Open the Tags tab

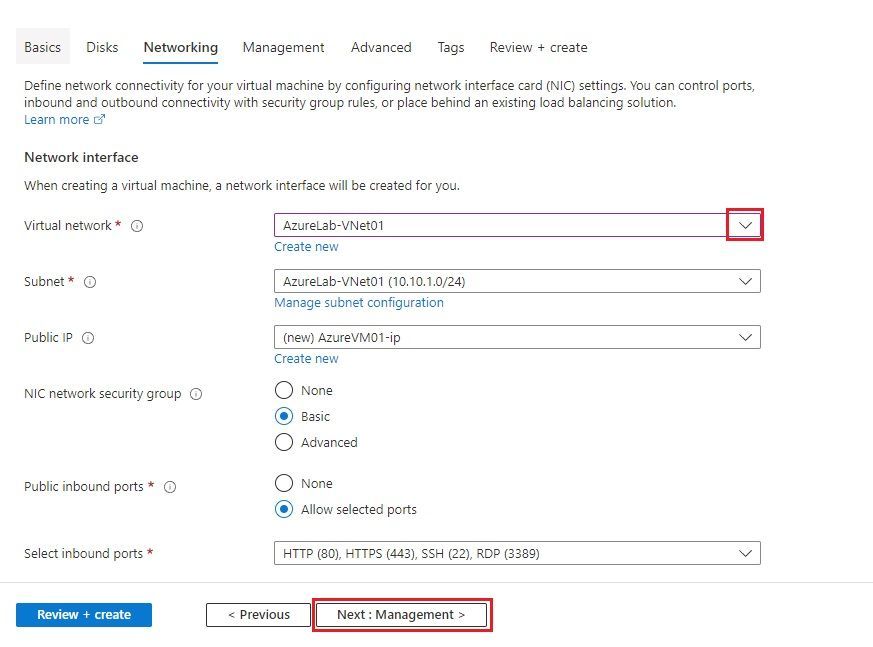(x=451, y=48)
